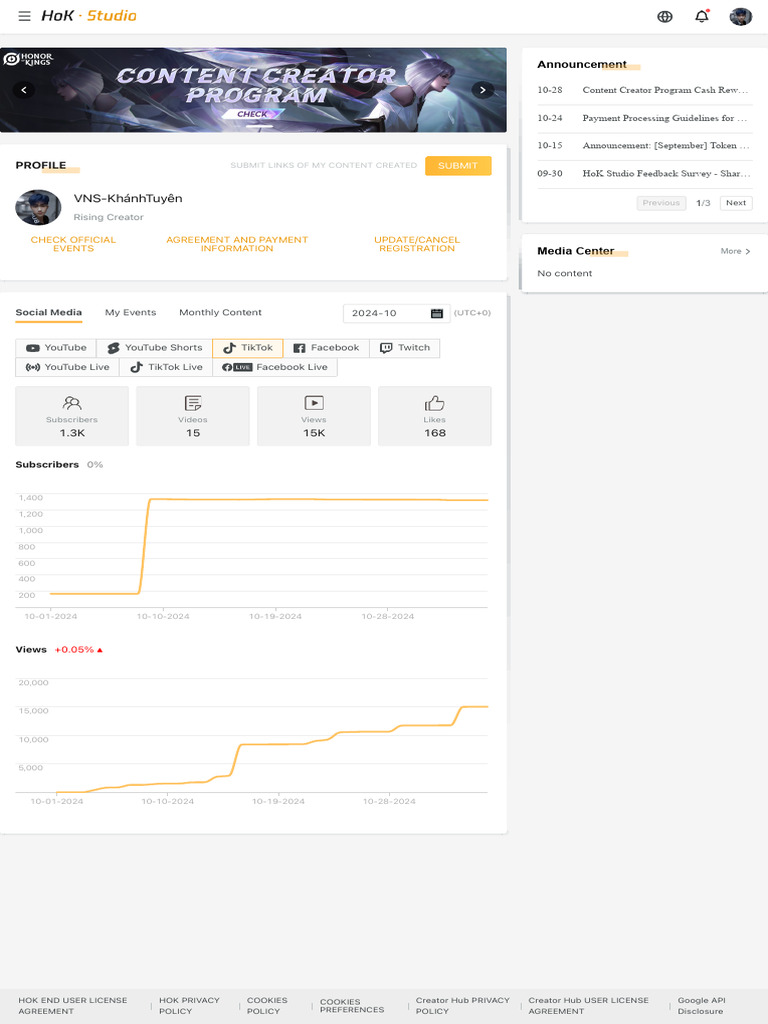768x1024 pixels.
Task: Switch to the Social Media tab
Action: coord(49,312)
